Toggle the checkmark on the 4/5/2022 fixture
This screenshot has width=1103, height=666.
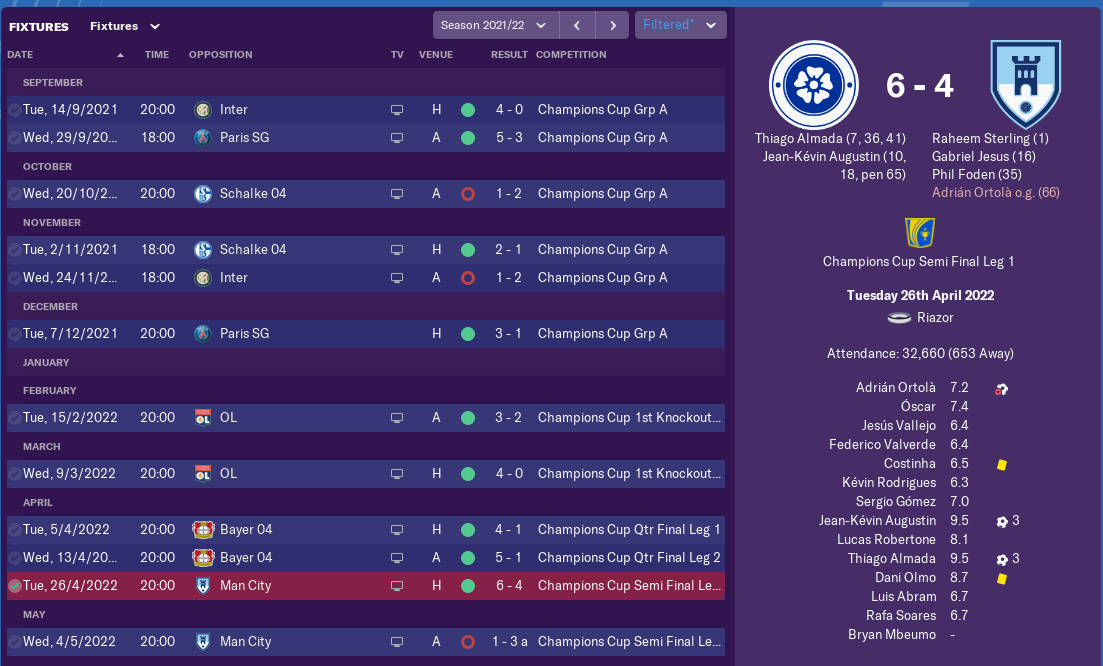tap(14, 641)
